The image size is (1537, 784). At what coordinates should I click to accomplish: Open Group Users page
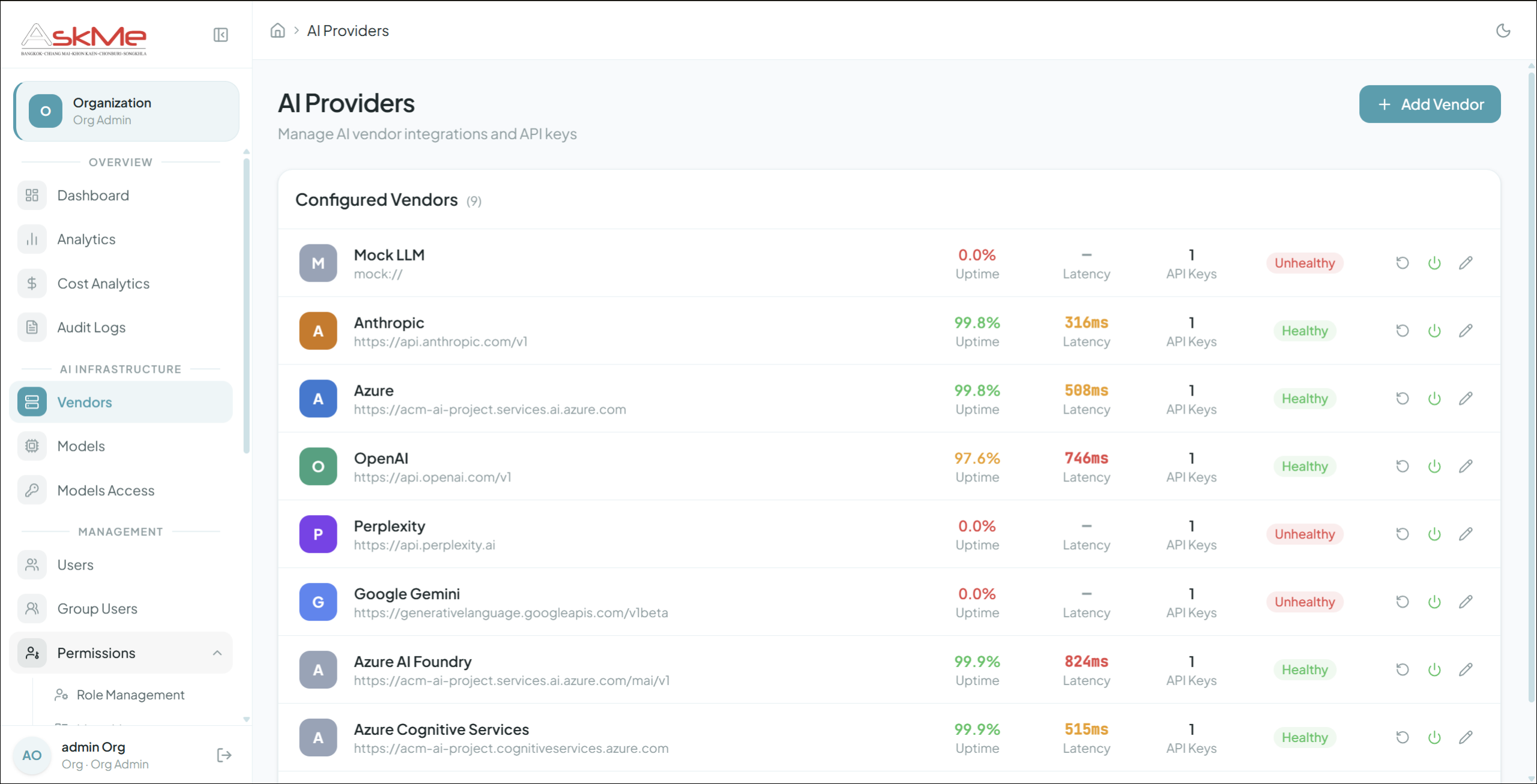(x=121, y=609)
